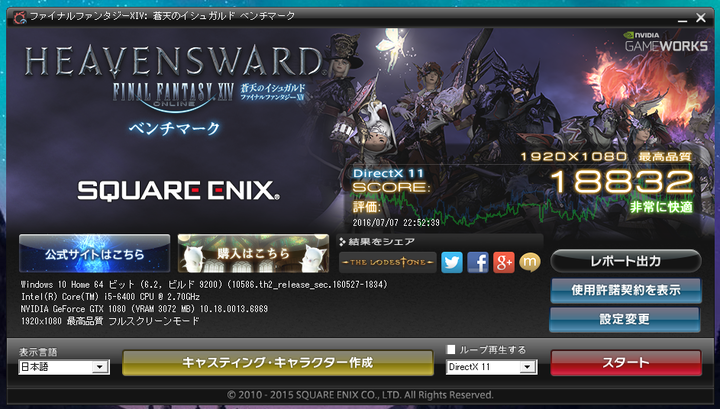The image size is (720, 409).
Task: Open the 日本語 display language dropdown
Action: 64,367
